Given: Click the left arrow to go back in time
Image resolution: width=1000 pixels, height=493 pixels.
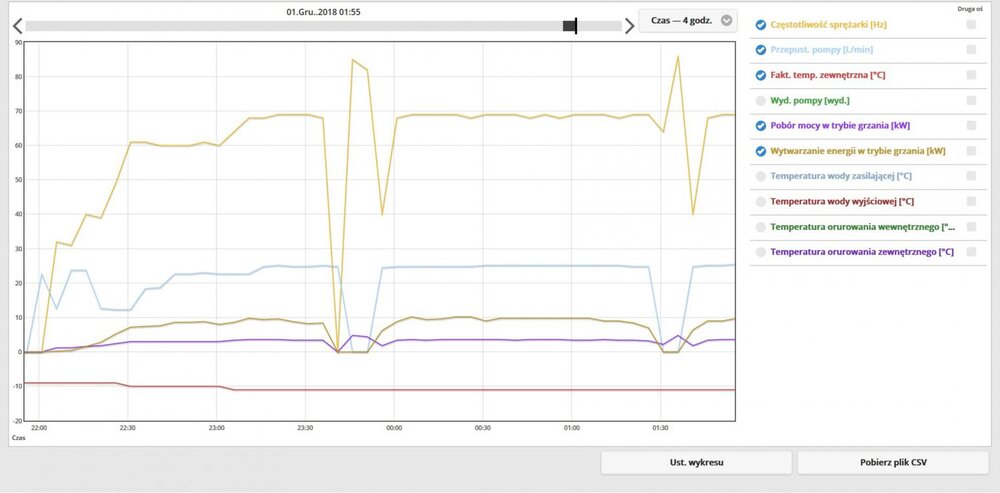Looking at the screenshot, I should coord(17,26).
